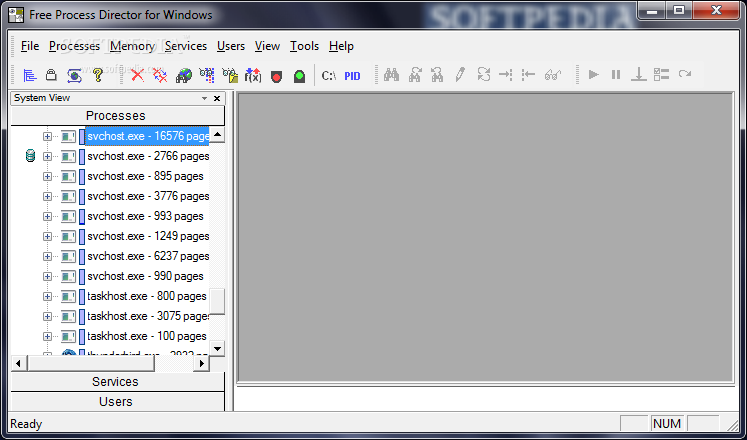Expand svchost.exe 993 pages node
747x440 pixels.
click(47, 217)
